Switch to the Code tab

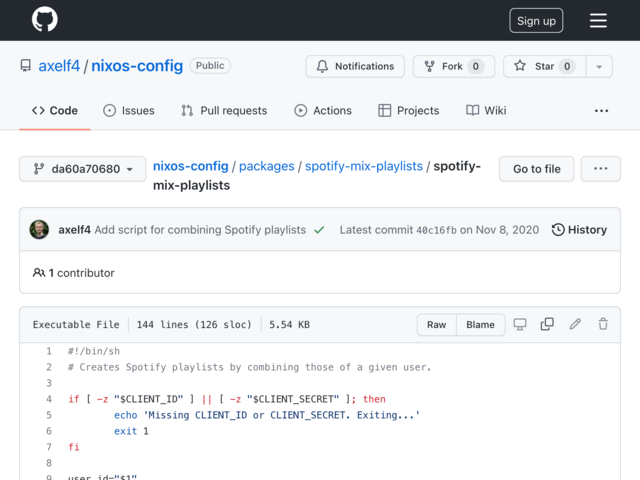click(x=55, y=111)
